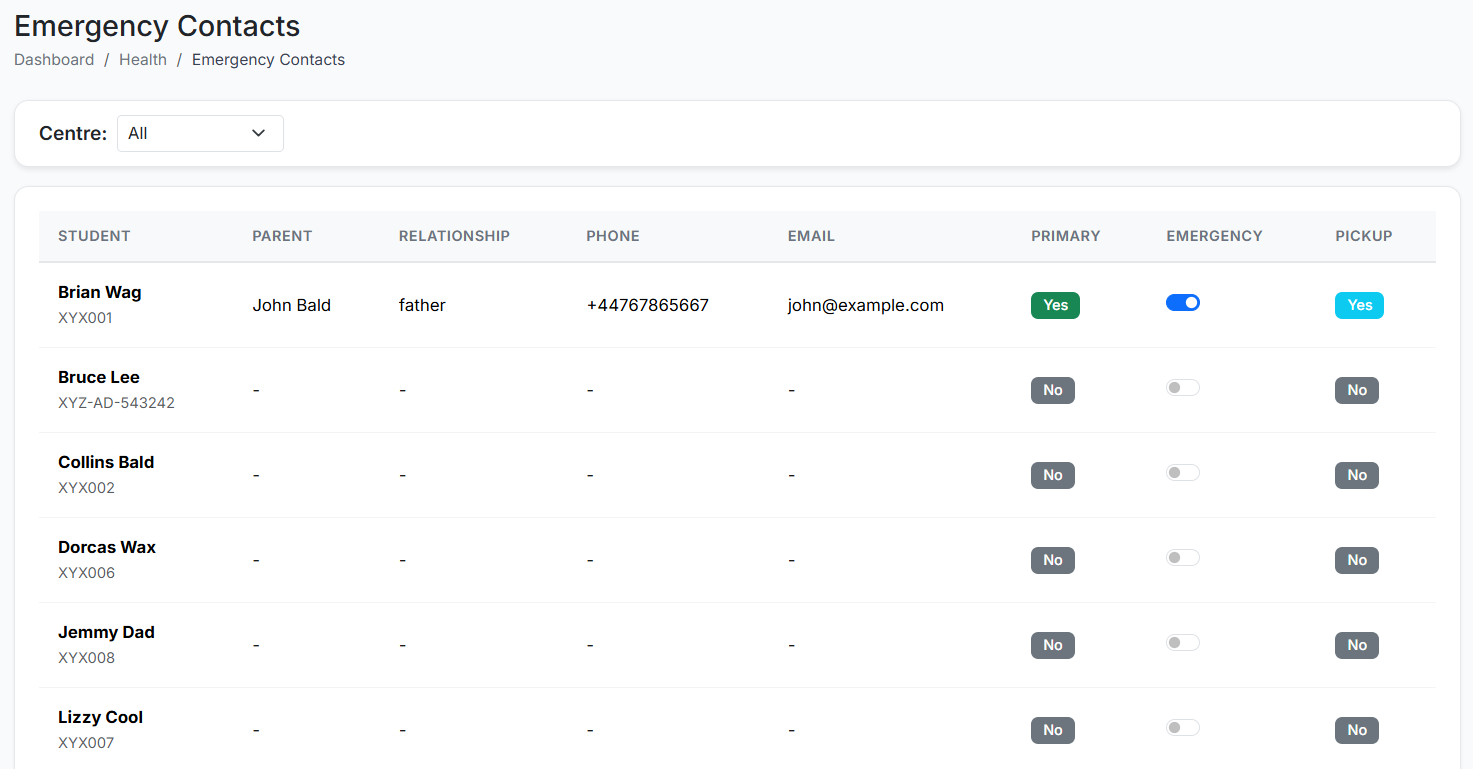Select the student name Brian Wag
1473x769 pixels.
100,292
